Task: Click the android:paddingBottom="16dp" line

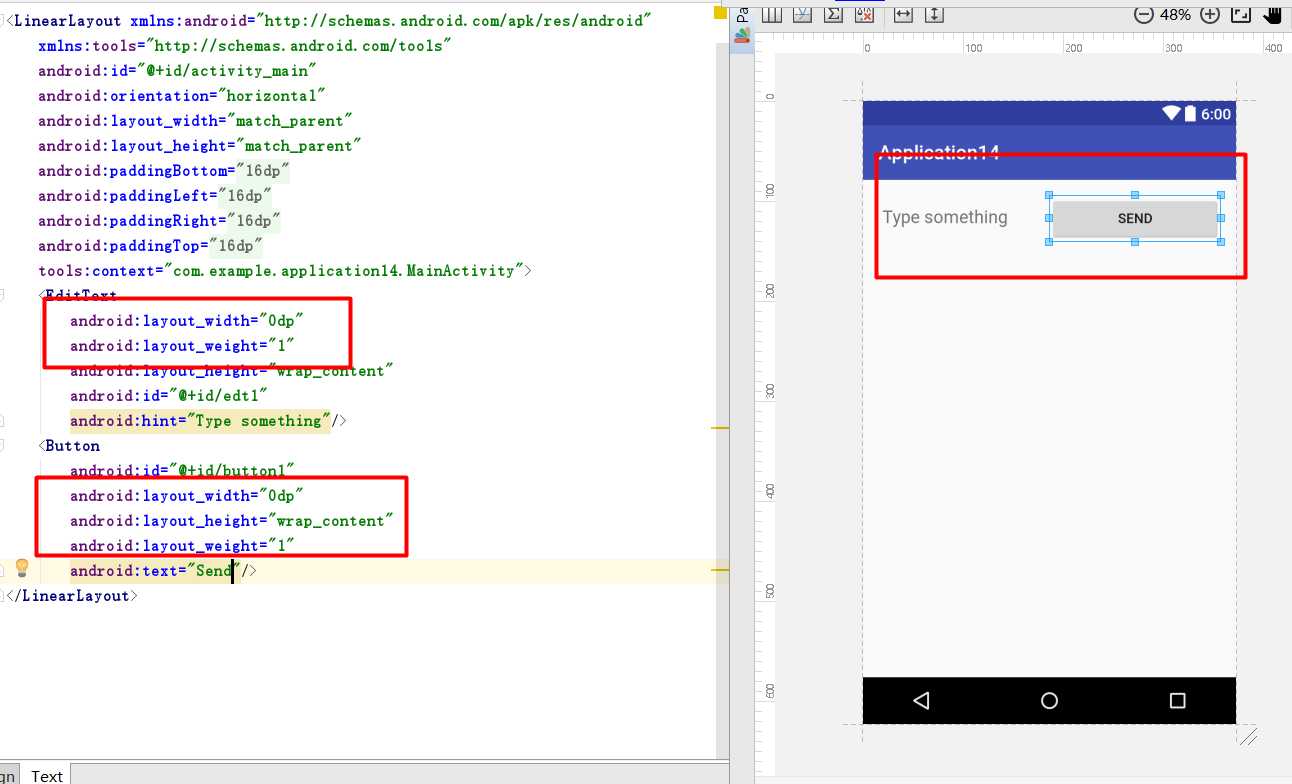Action: coord(164,171)
